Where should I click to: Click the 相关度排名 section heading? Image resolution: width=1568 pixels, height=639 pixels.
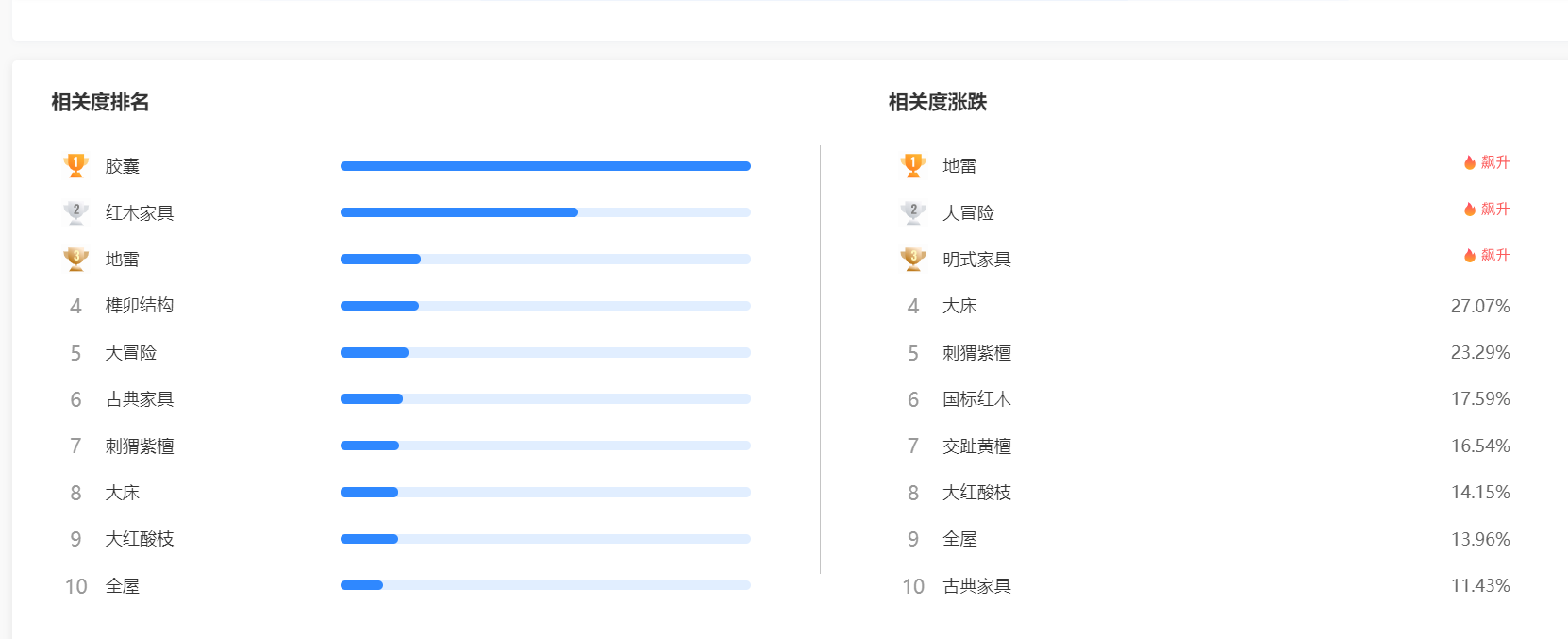(100, 102)
